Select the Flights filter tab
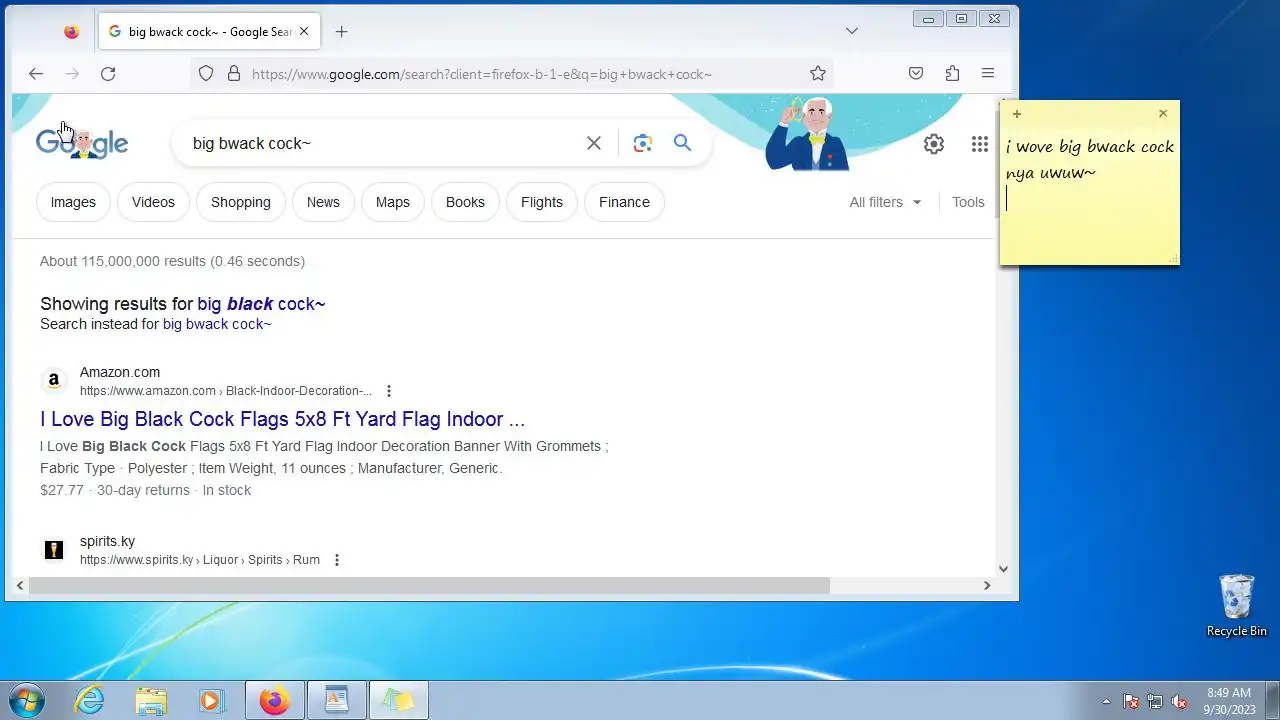 (542, 202)
